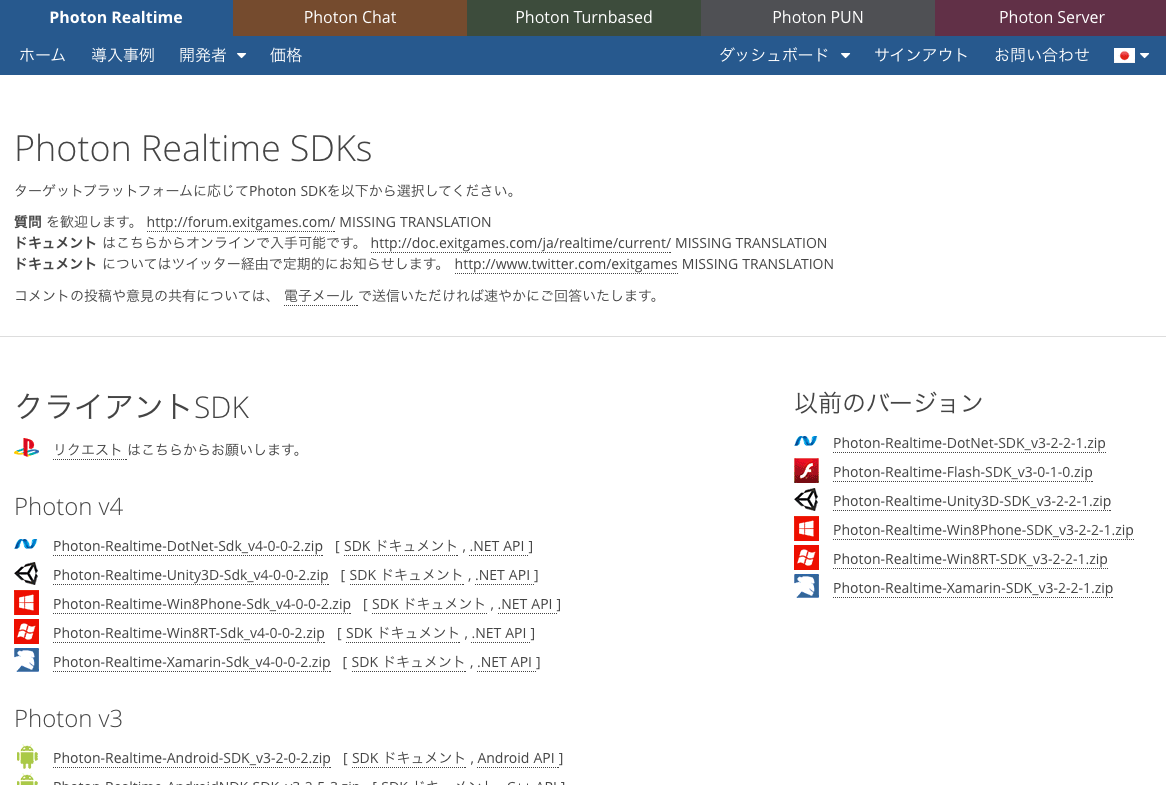Click the Xamarin icon beside Xamarin-SDK_v3-2-2-1.zip
Image resolution: width=1166 pixels, height=785 pixels.
(806, 587)
